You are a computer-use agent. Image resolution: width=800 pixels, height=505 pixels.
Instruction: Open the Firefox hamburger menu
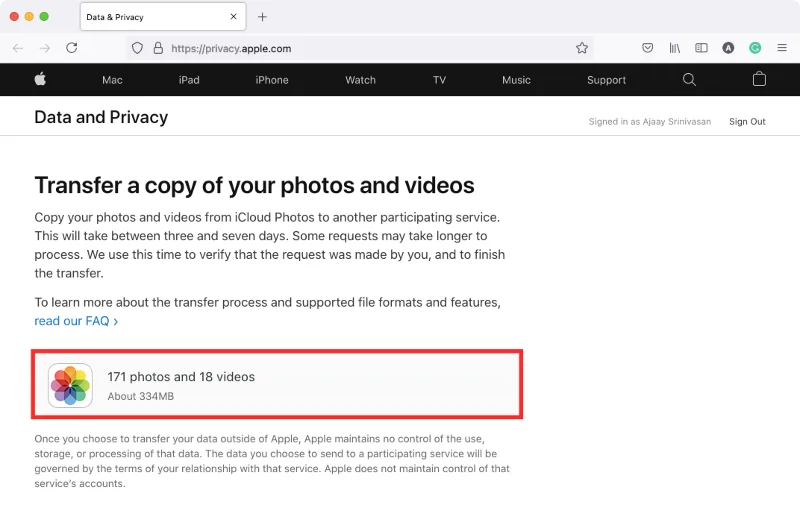(x=782, y=48)
